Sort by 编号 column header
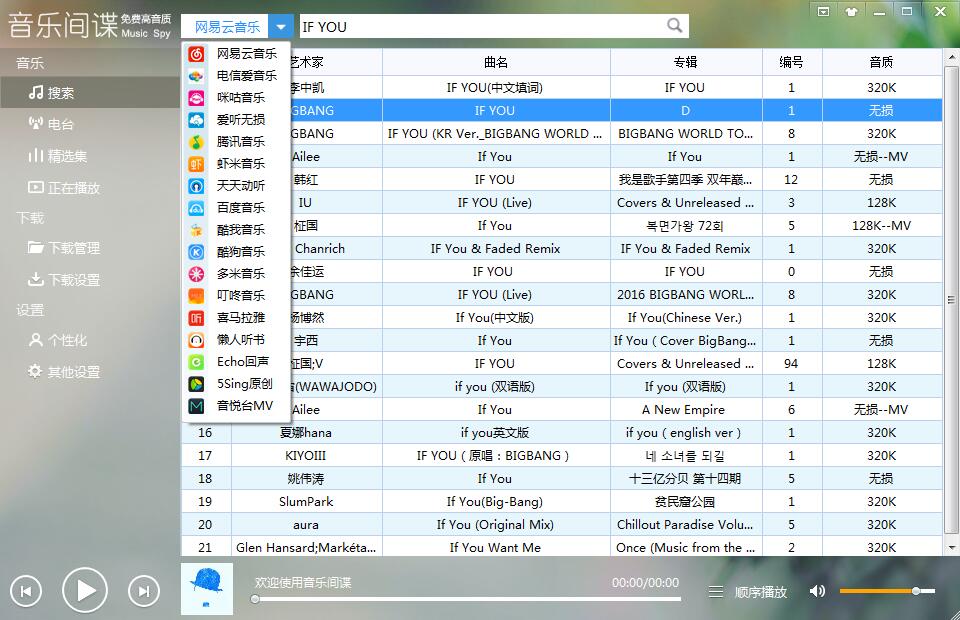Image resolution: width=960 pixels, height=620 pixels. 792,62
